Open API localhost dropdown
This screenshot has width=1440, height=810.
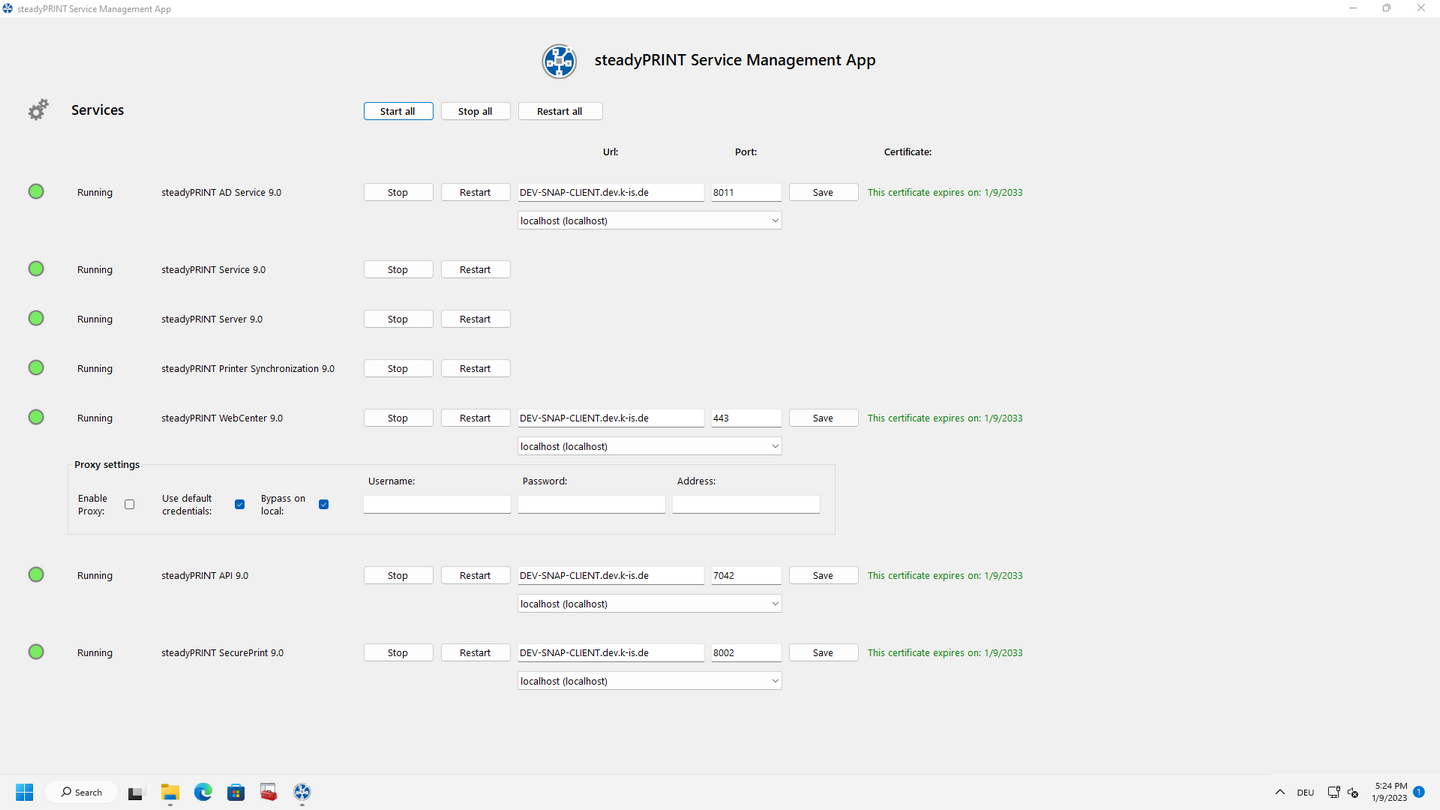point(650,604)
